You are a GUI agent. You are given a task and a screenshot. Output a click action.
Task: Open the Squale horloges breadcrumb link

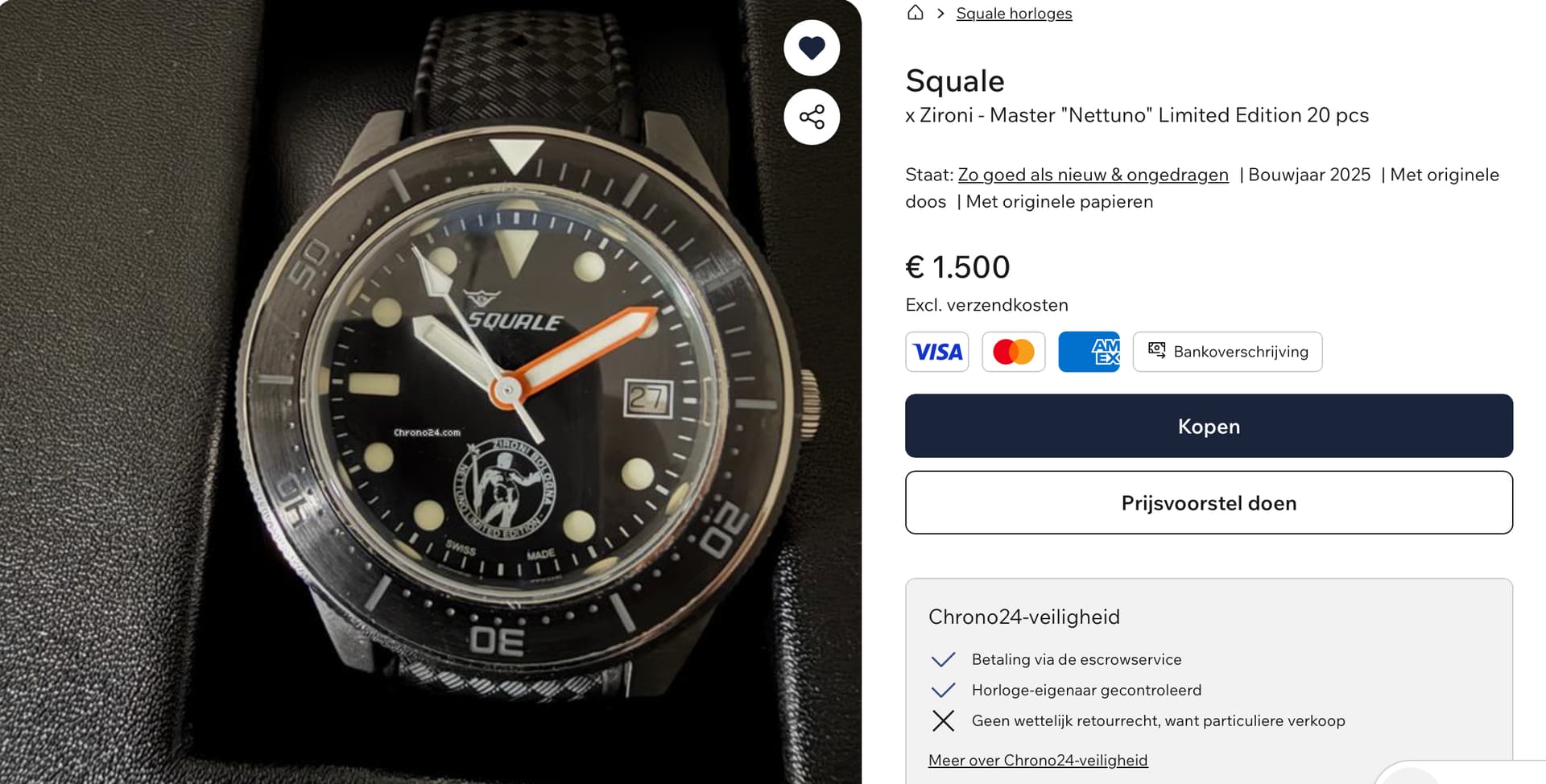(1014, 14)
